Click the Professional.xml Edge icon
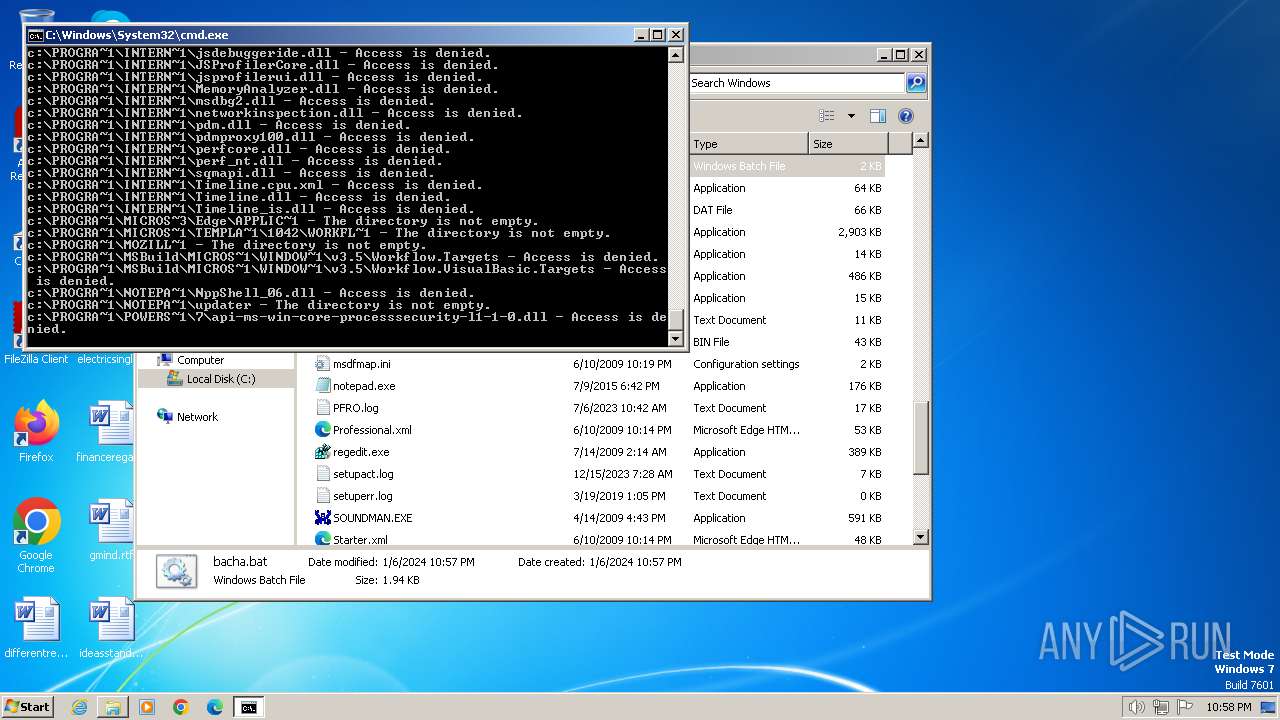The height and width of the screenshot is (720, 1280). click(x=323, y=430)
